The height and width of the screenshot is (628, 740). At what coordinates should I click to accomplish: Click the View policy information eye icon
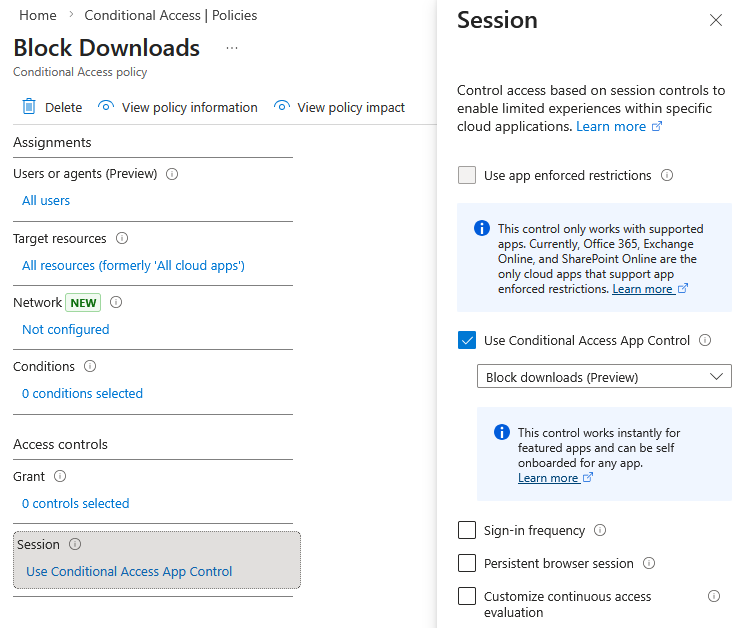tap(105, 107)
